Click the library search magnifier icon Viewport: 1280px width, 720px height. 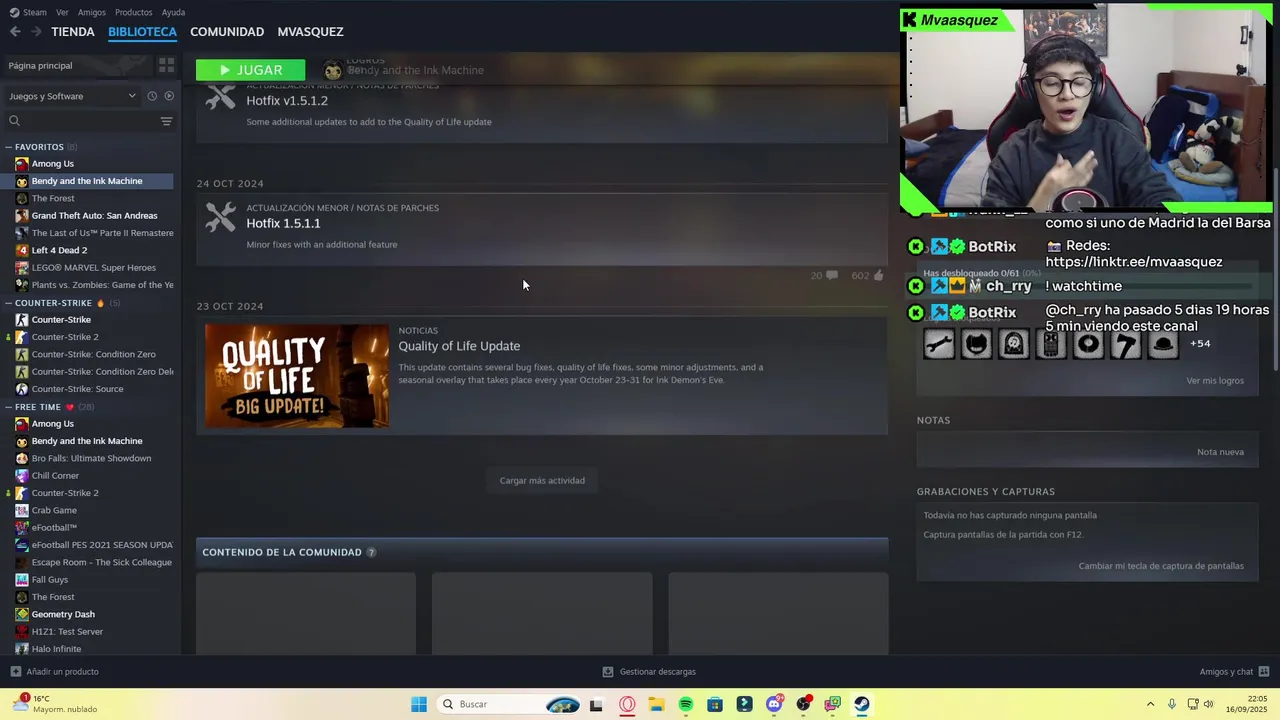point(14,121)
